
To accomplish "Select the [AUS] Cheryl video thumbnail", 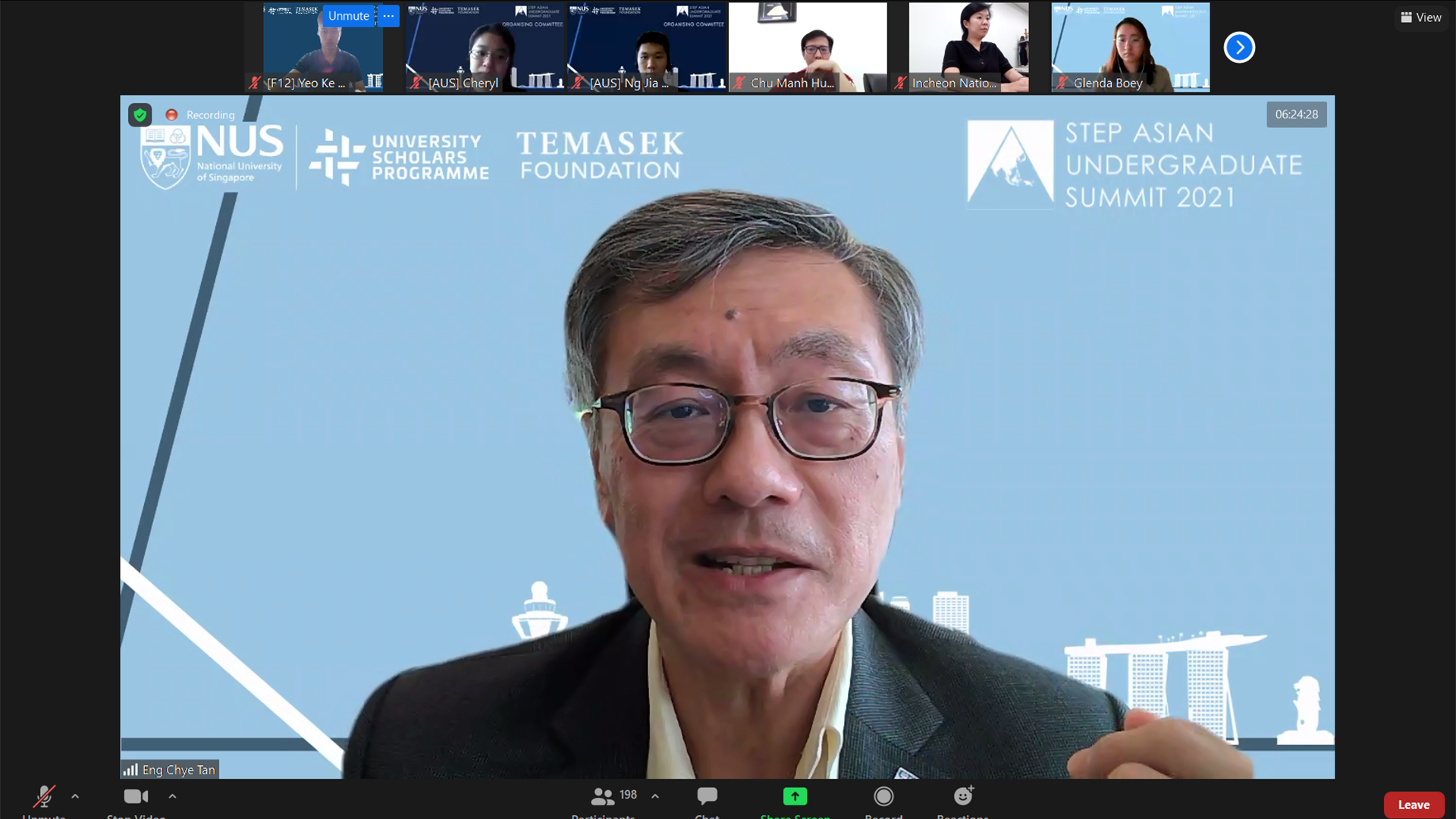I will [x=485, y=47].
